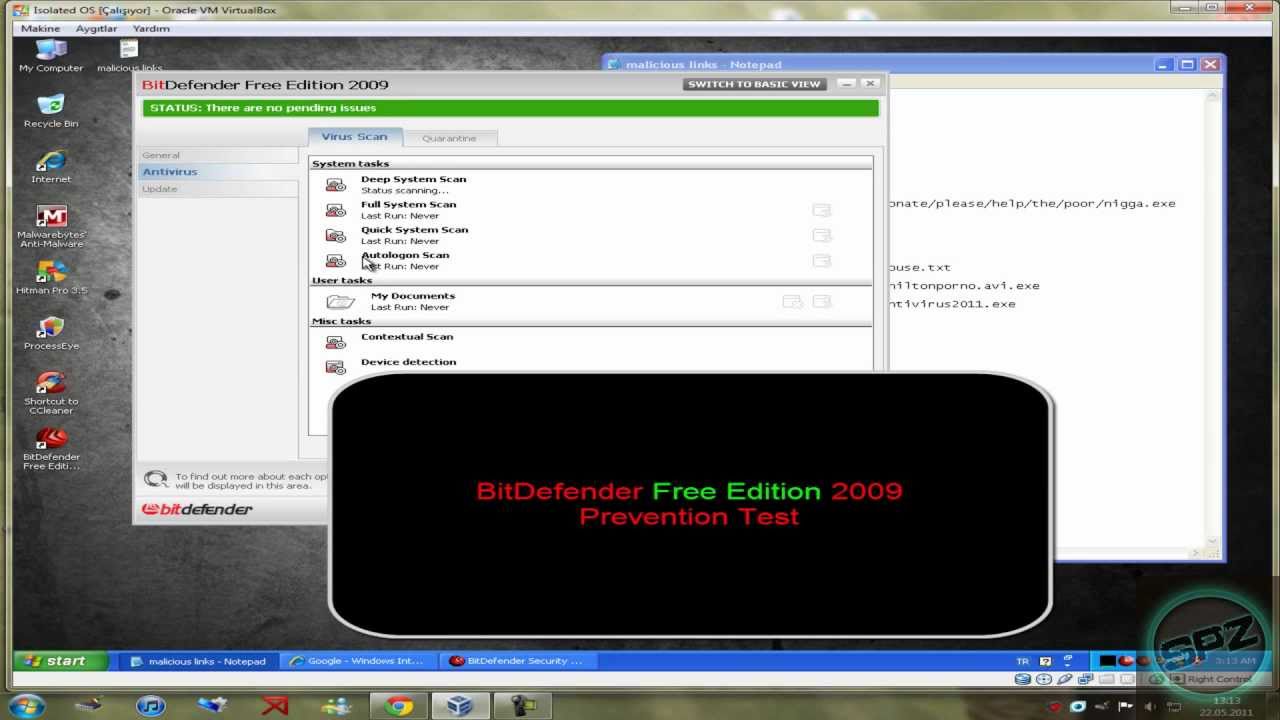
Task: Click Quick System Scan task name
Action: tap(414, 229)
